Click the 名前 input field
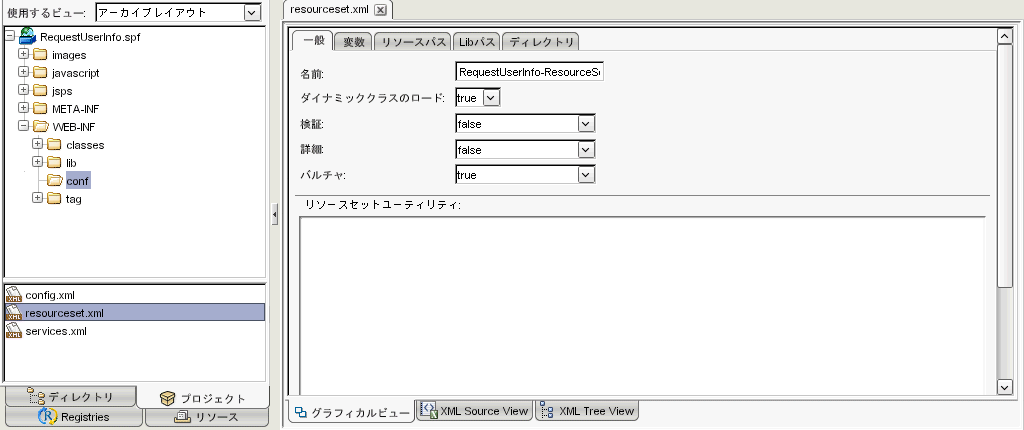1024x430 pixels. (530, 72)
